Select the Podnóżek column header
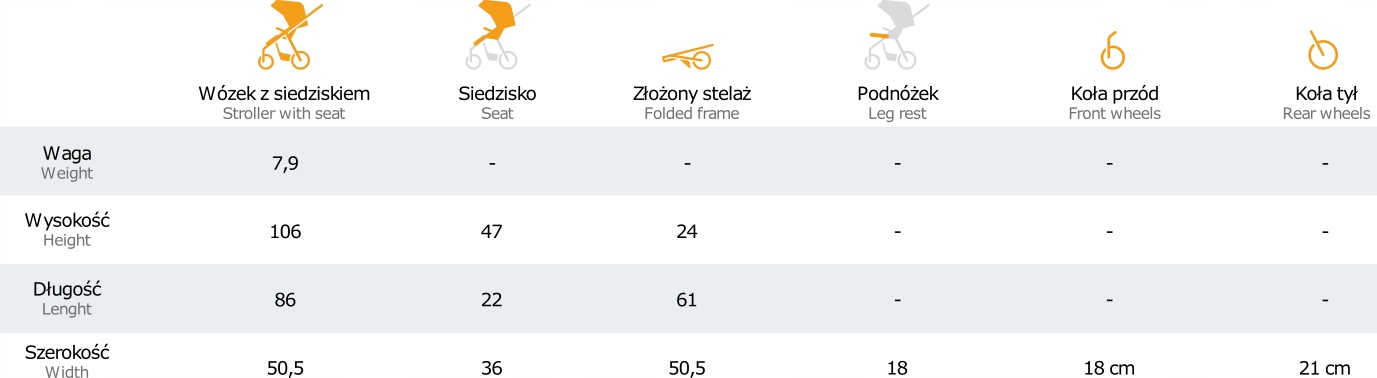 898,103
